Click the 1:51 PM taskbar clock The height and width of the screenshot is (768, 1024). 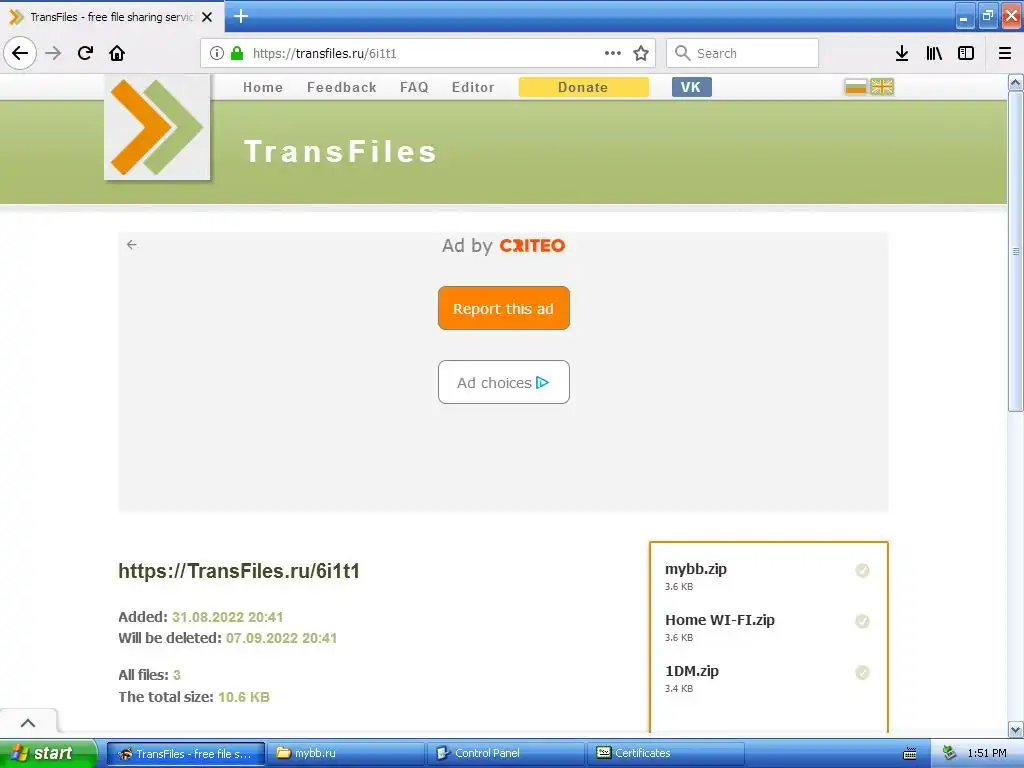(x=987, y=753)
